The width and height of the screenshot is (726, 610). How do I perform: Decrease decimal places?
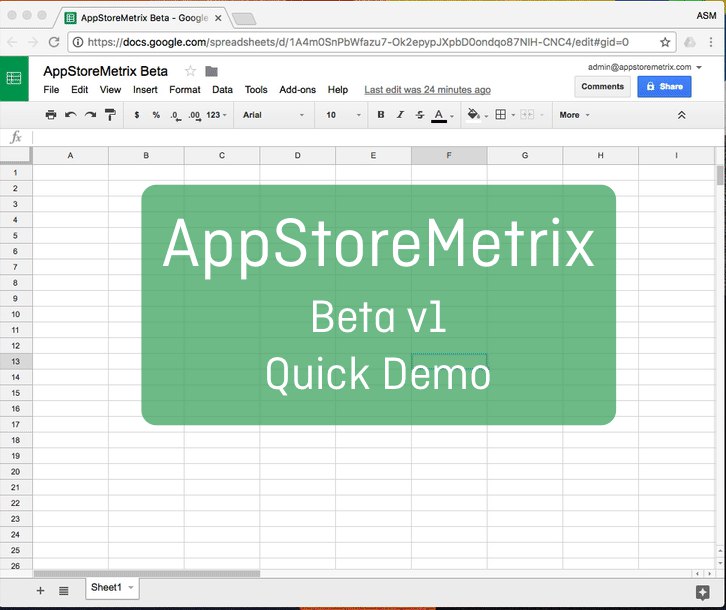point(175,115)
